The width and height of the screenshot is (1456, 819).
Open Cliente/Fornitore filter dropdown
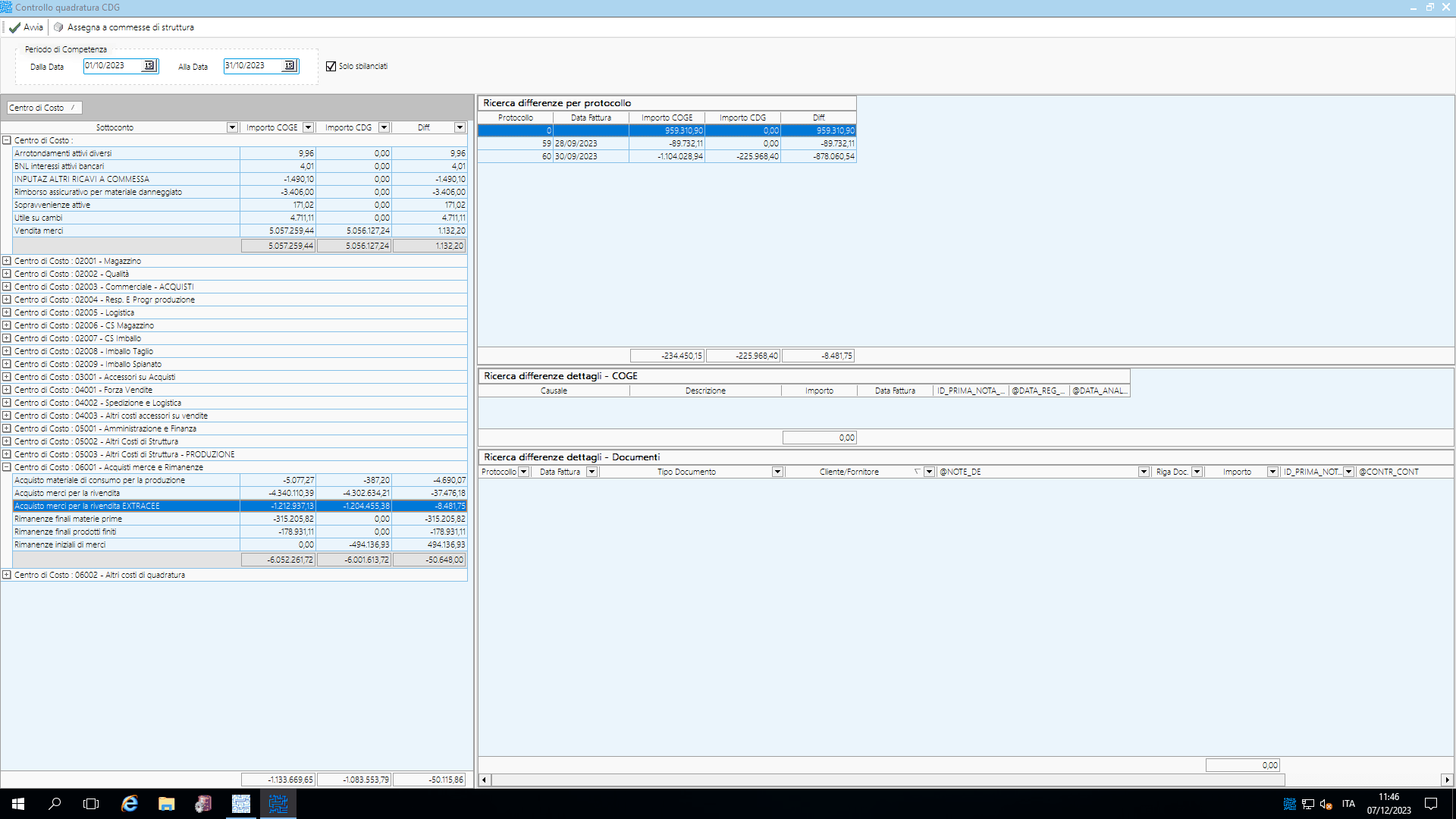(929, 472)
